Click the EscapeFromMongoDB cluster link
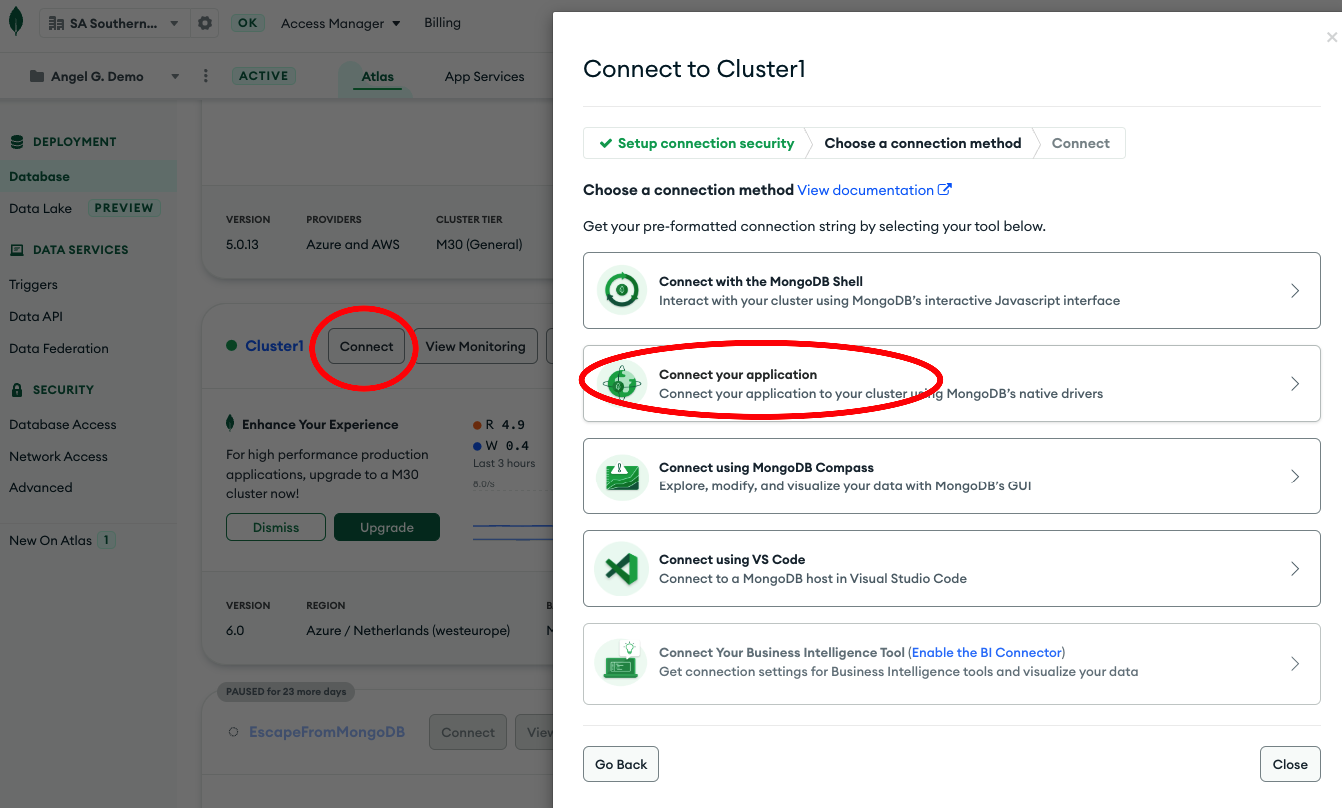Image resolution: width=1342 pixels, height=808 pixels. click(x=327, y=732)
